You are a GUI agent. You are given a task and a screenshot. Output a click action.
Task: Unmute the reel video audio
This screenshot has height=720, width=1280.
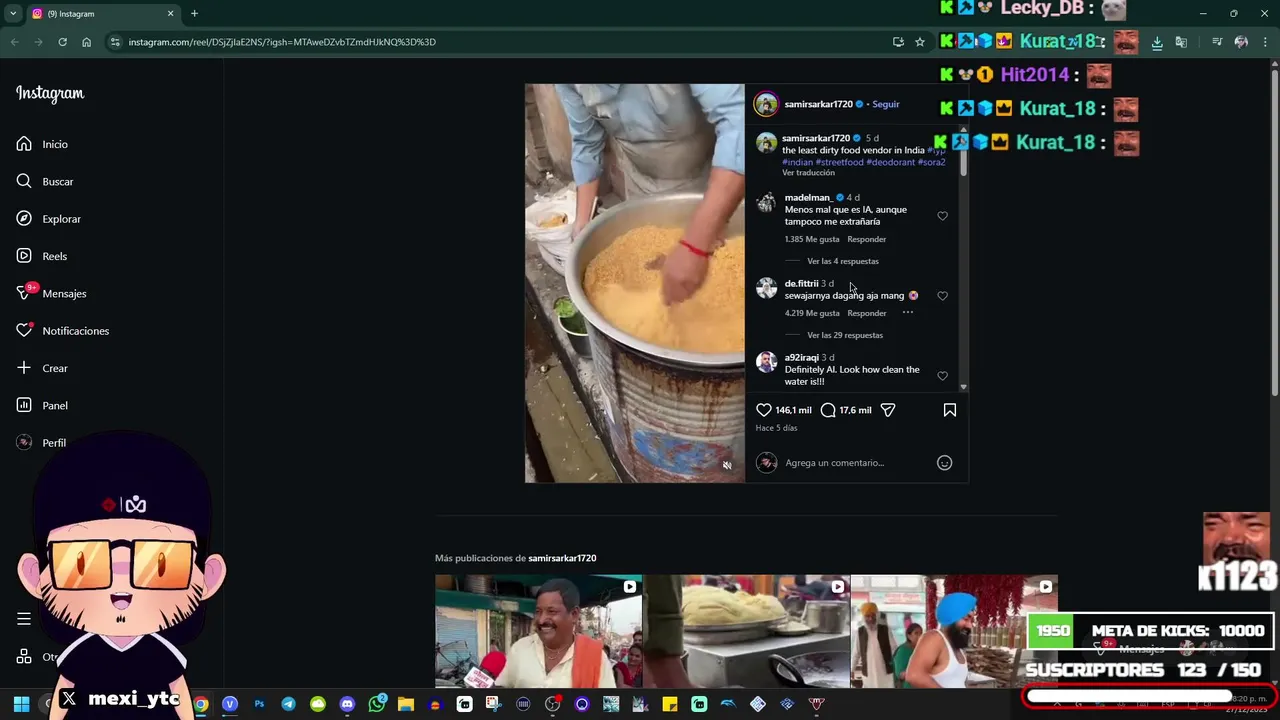tap(727, 465)
